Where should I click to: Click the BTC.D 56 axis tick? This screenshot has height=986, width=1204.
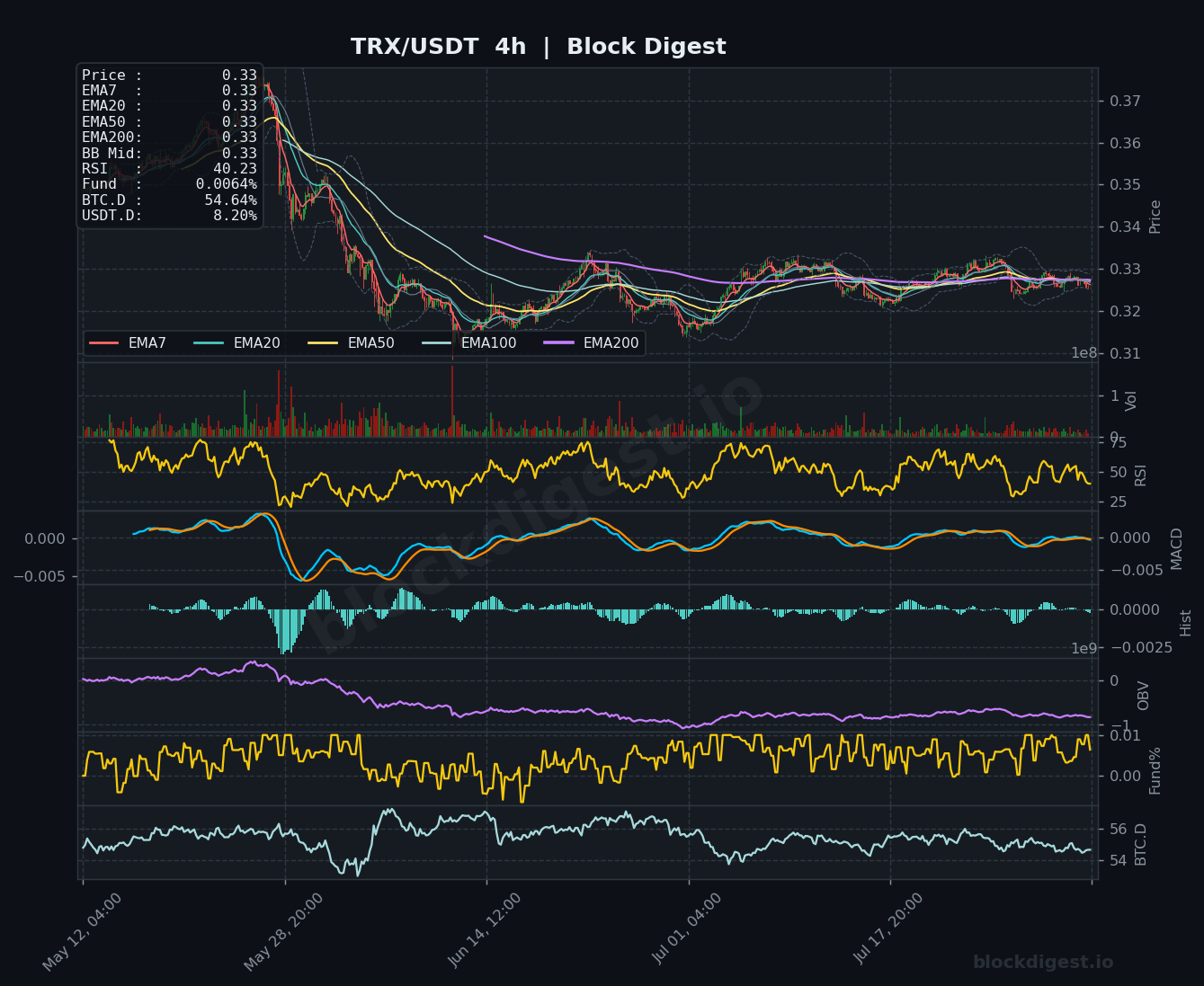(x=1118, y=829)
